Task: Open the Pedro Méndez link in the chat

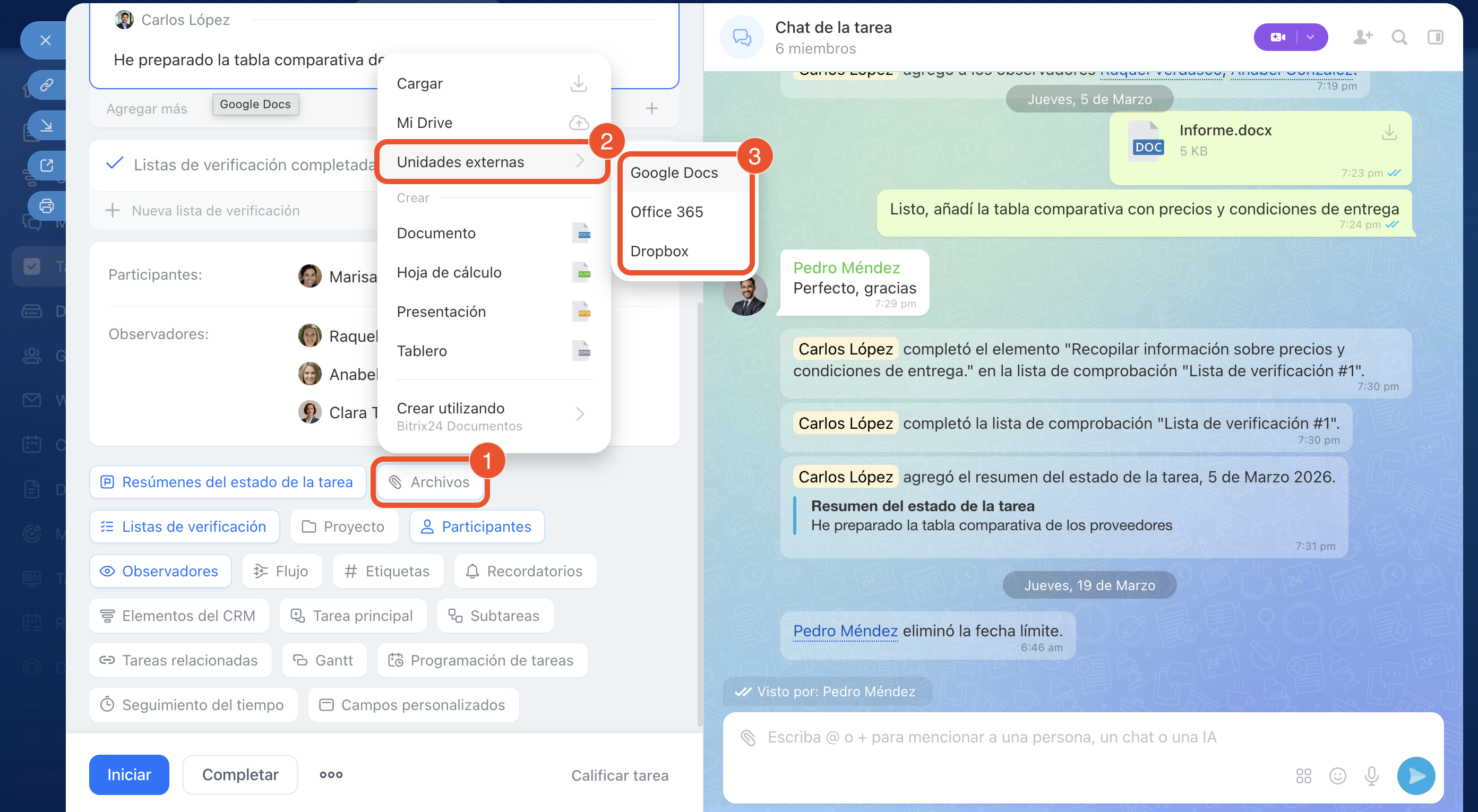Action: tap(845, 631)
